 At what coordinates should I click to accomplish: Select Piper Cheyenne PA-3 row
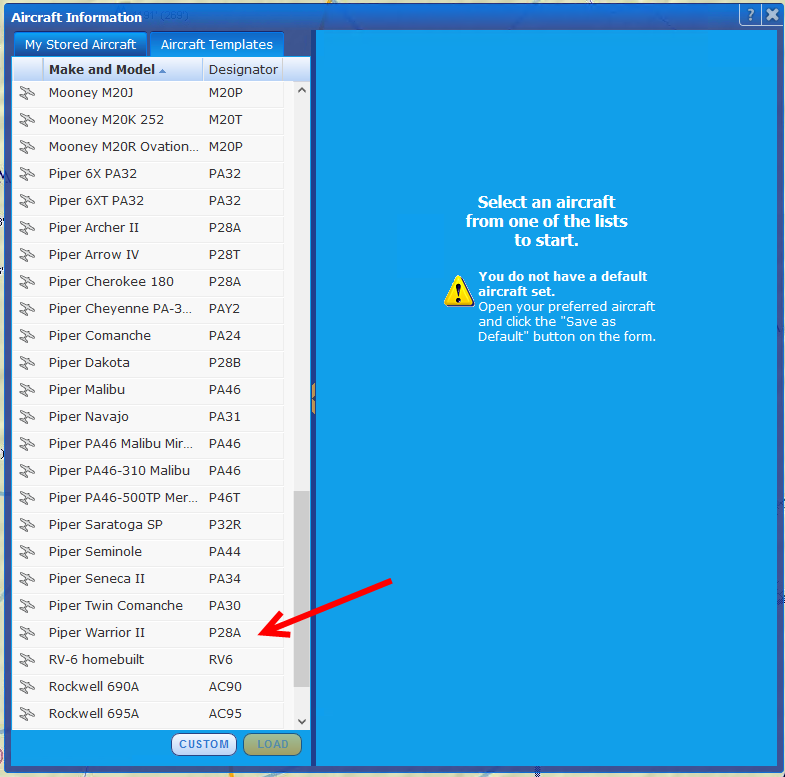click(148, 309)
